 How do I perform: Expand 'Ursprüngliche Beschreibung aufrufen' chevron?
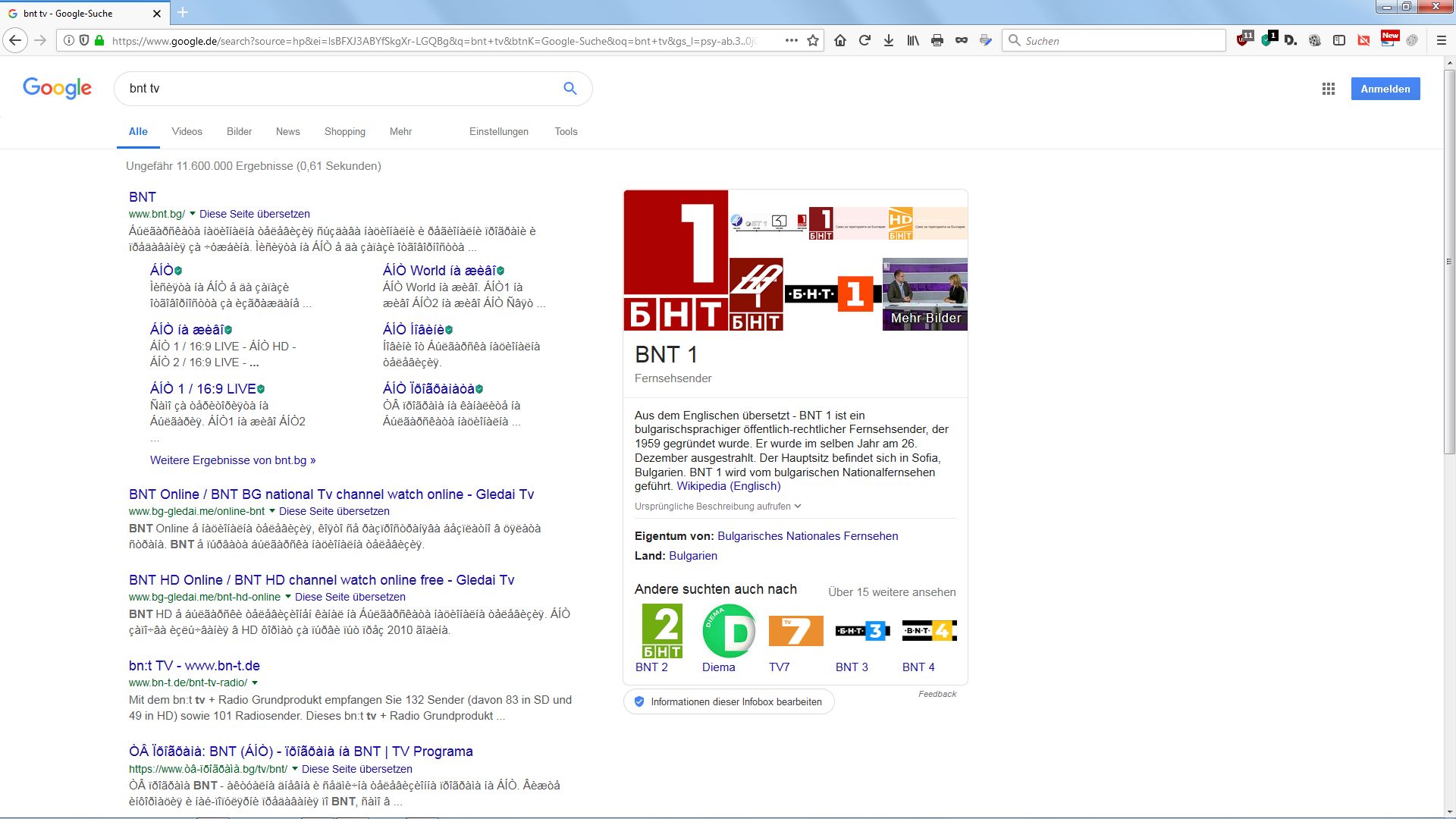pos(798,507)
